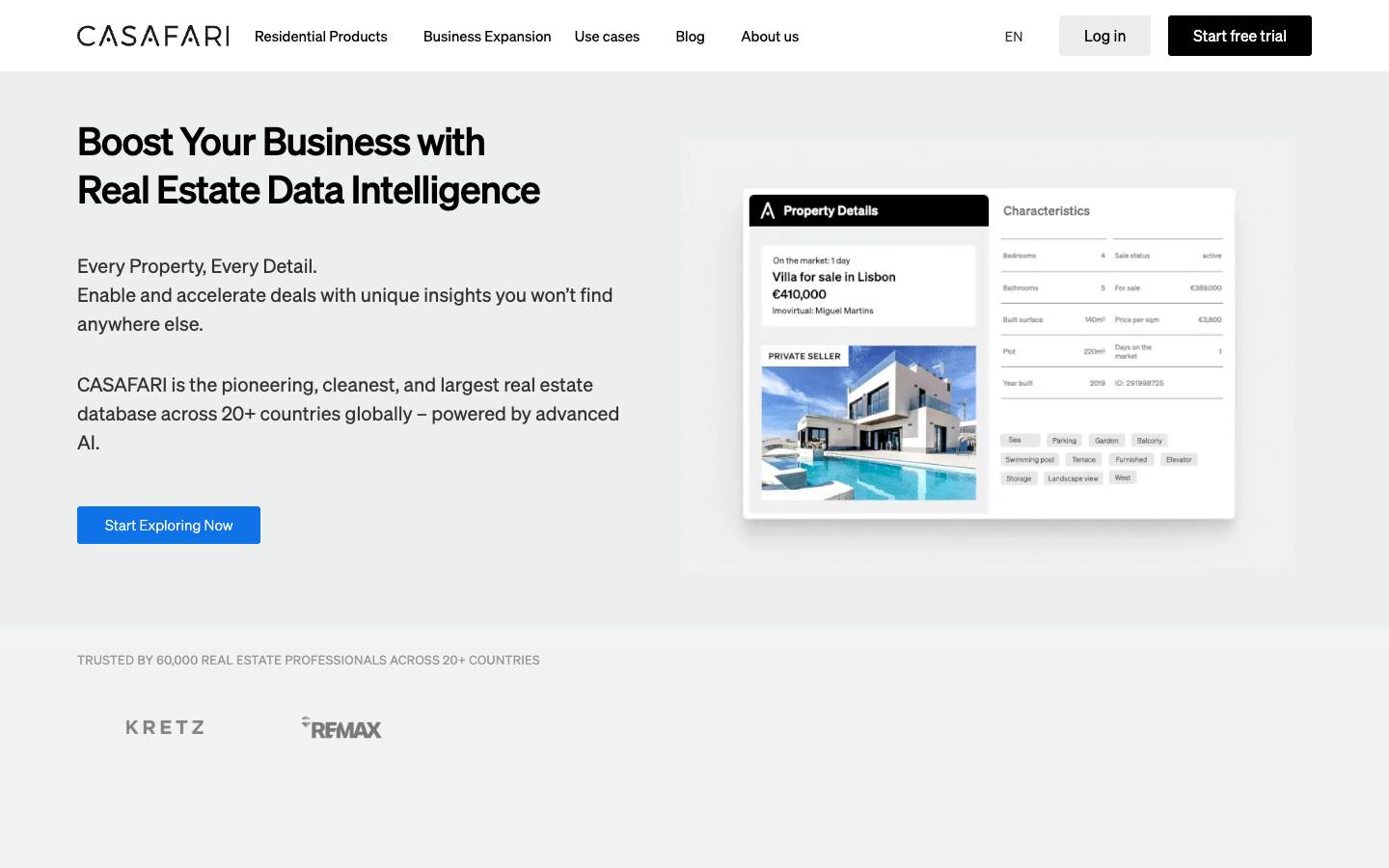
Task: Open the About us menu
Action: click(x=770, y=37)
